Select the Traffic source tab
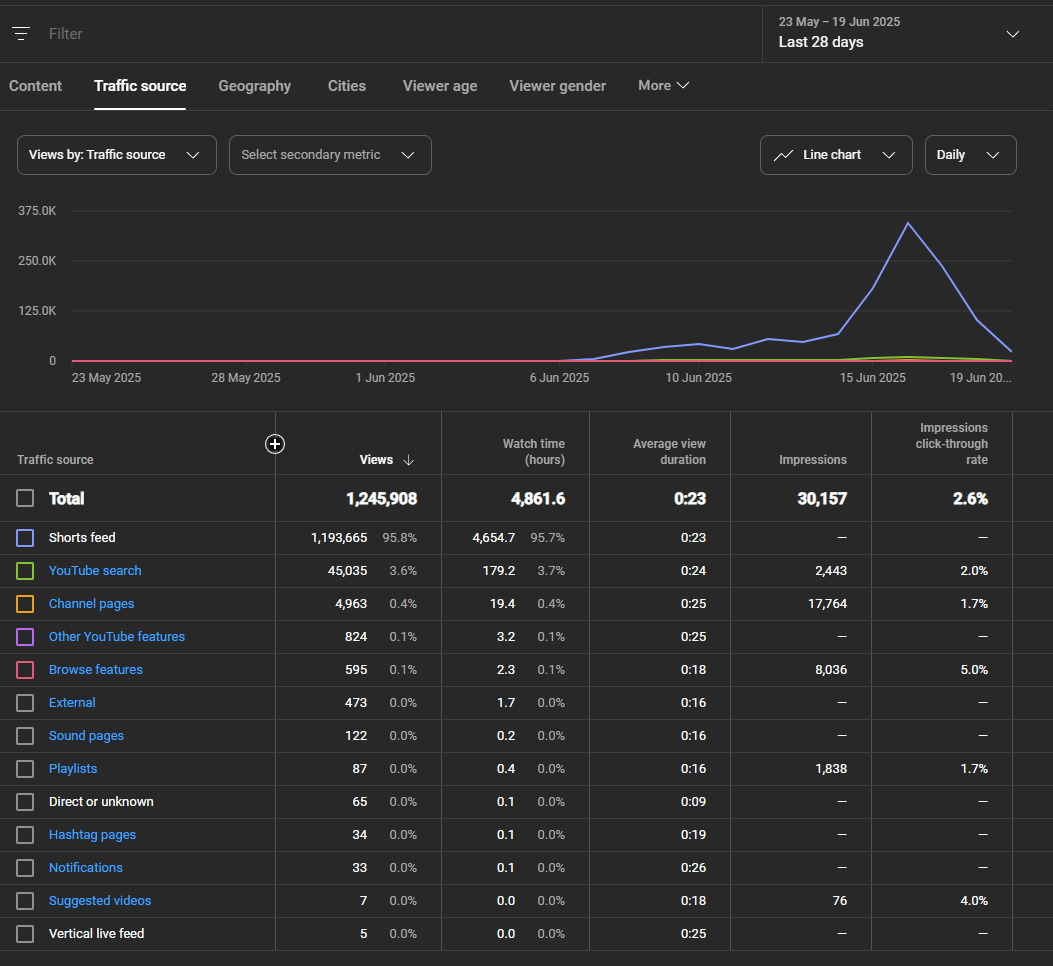Screen dimensions: 1053x966 [x=140, y=86]
